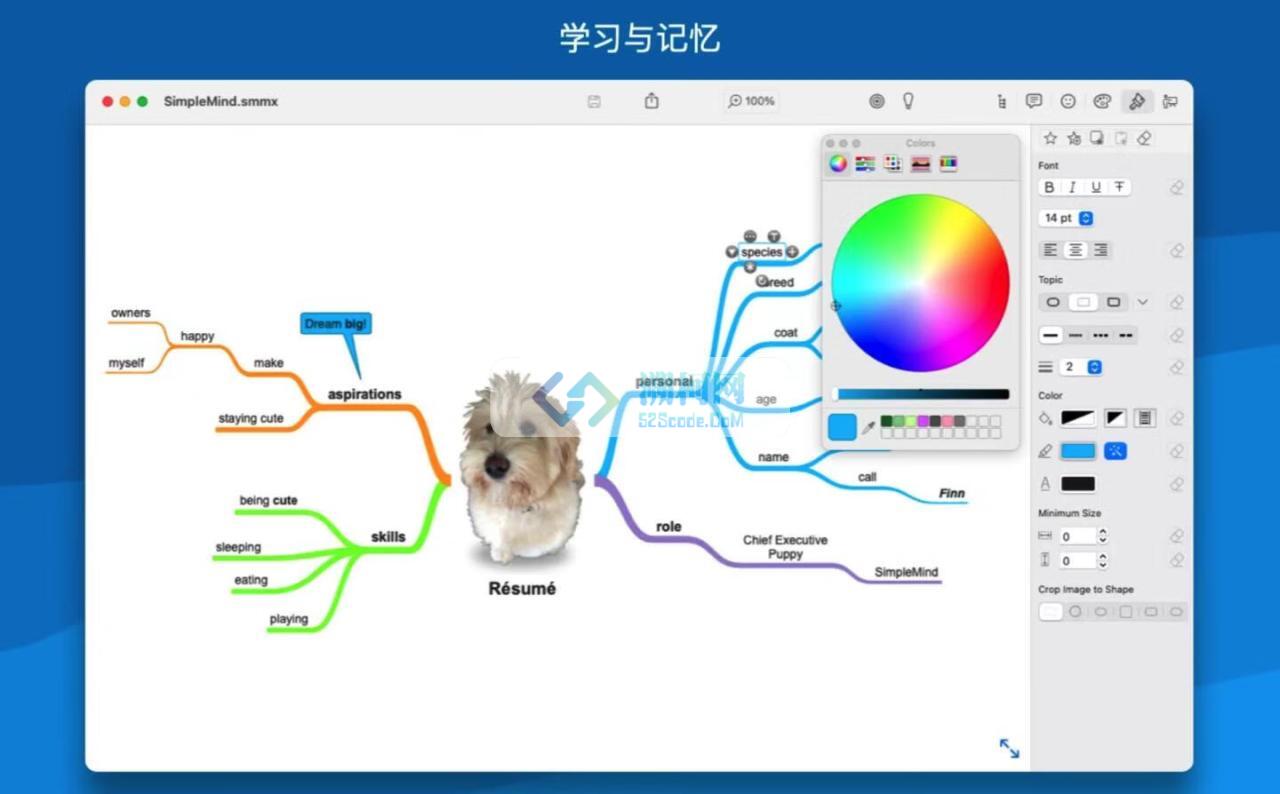Click the black text color swatch
Viewport: 1280px width, 794px height.
click(x=1078, y=484)
